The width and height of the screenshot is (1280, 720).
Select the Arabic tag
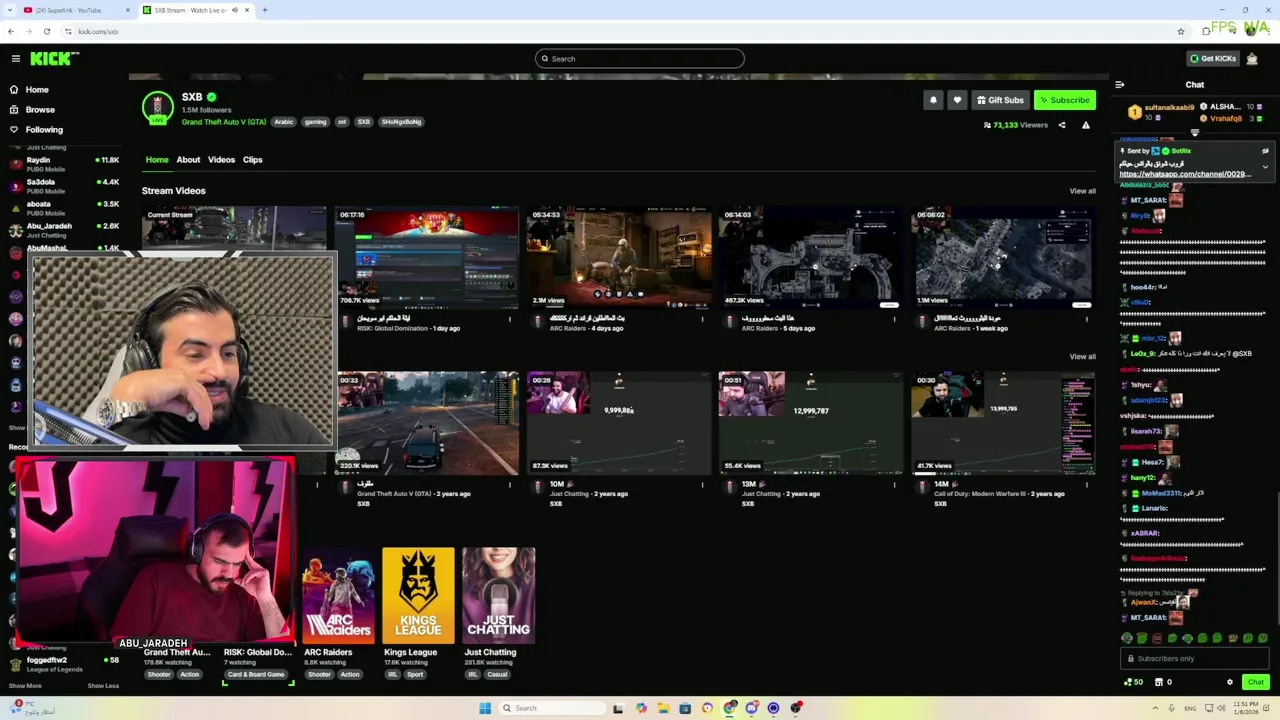(x=284, y=122)
